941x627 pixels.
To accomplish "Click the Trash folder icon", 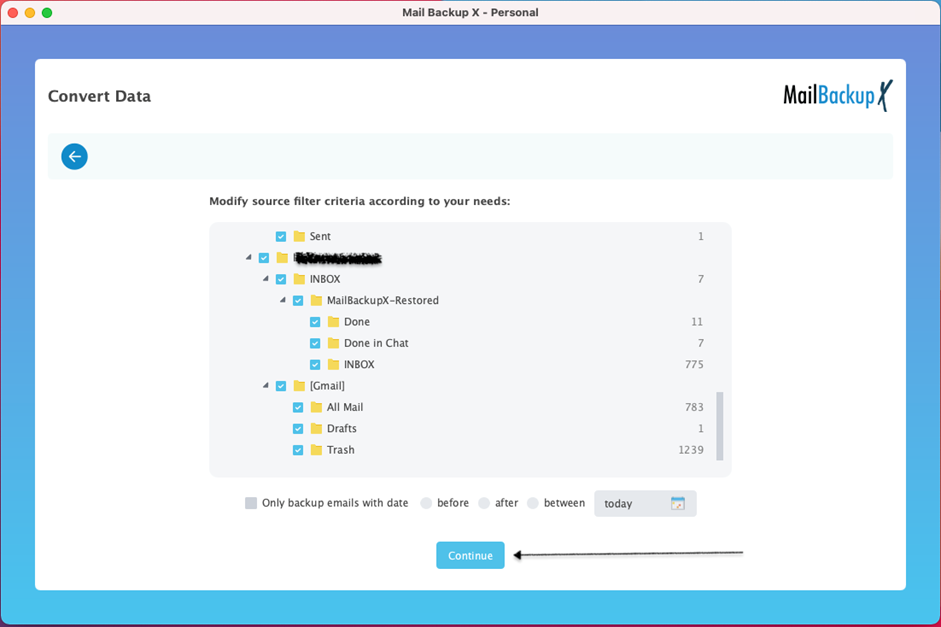I will 316,450.
